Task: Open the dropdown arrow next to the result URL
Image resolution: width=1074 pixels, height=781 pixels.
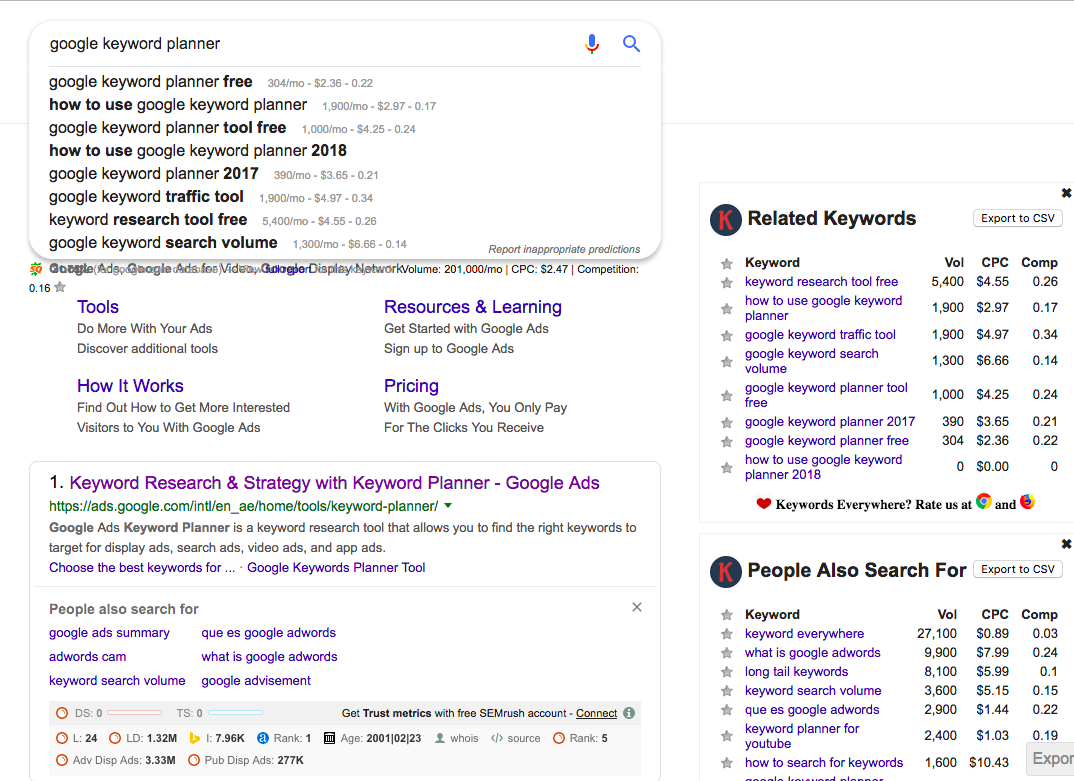Action: pos(448,506)
